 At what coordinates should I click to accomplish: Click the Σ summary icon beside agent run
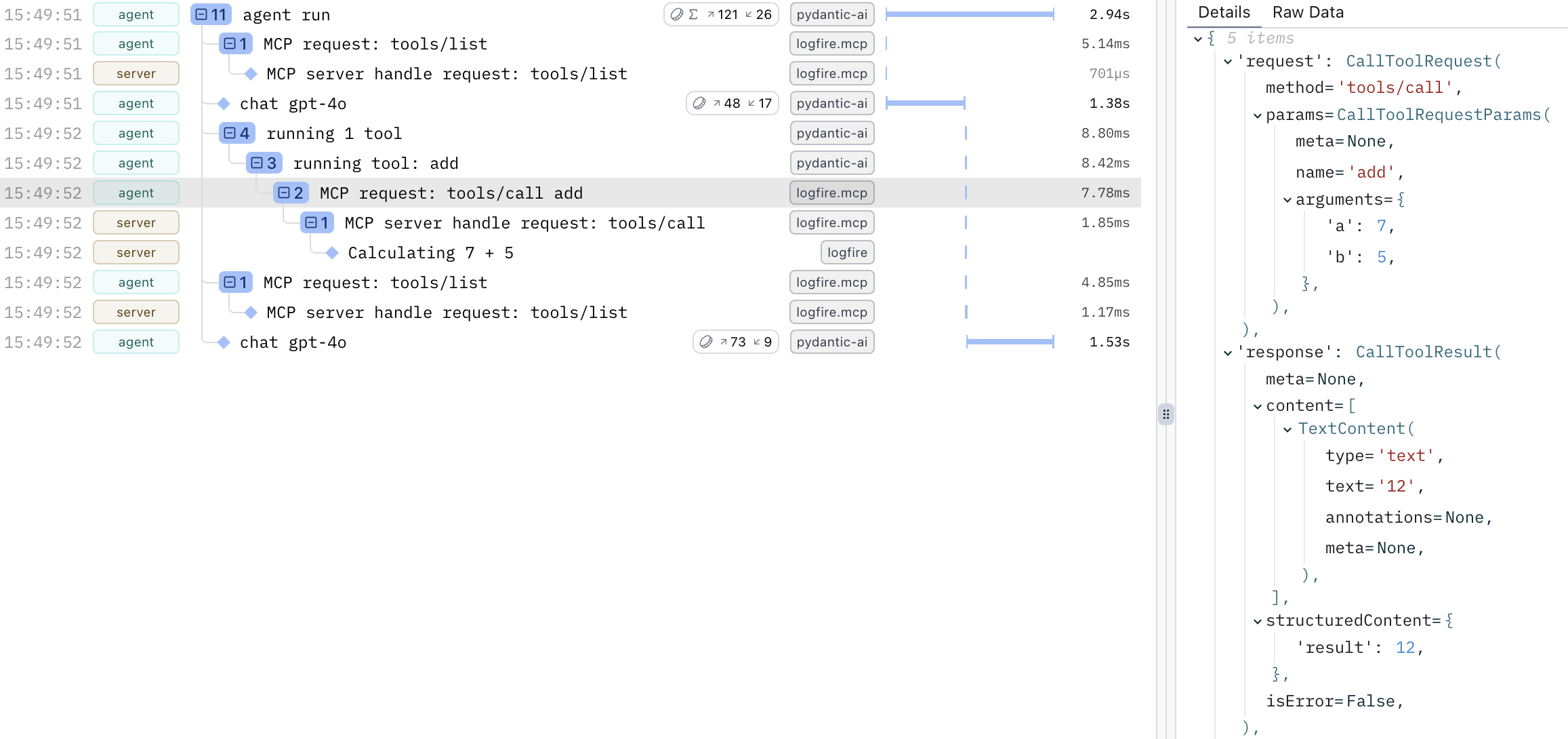692,14
